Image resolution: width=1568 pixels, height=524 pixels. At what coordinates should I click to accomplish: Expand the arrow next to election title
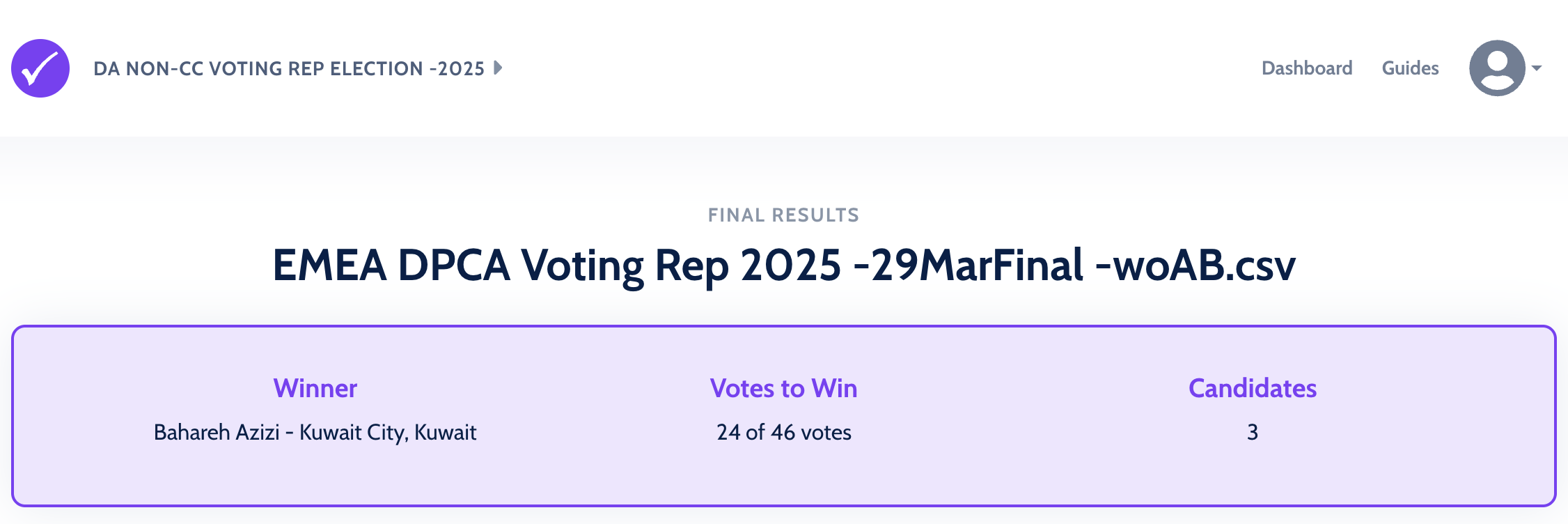click(498, 68)
